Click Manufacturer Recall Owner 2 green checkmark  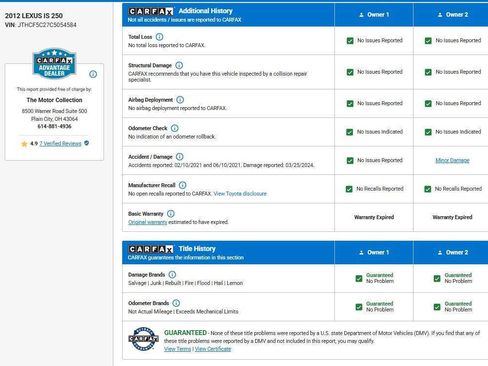click(x=428, y=189)
